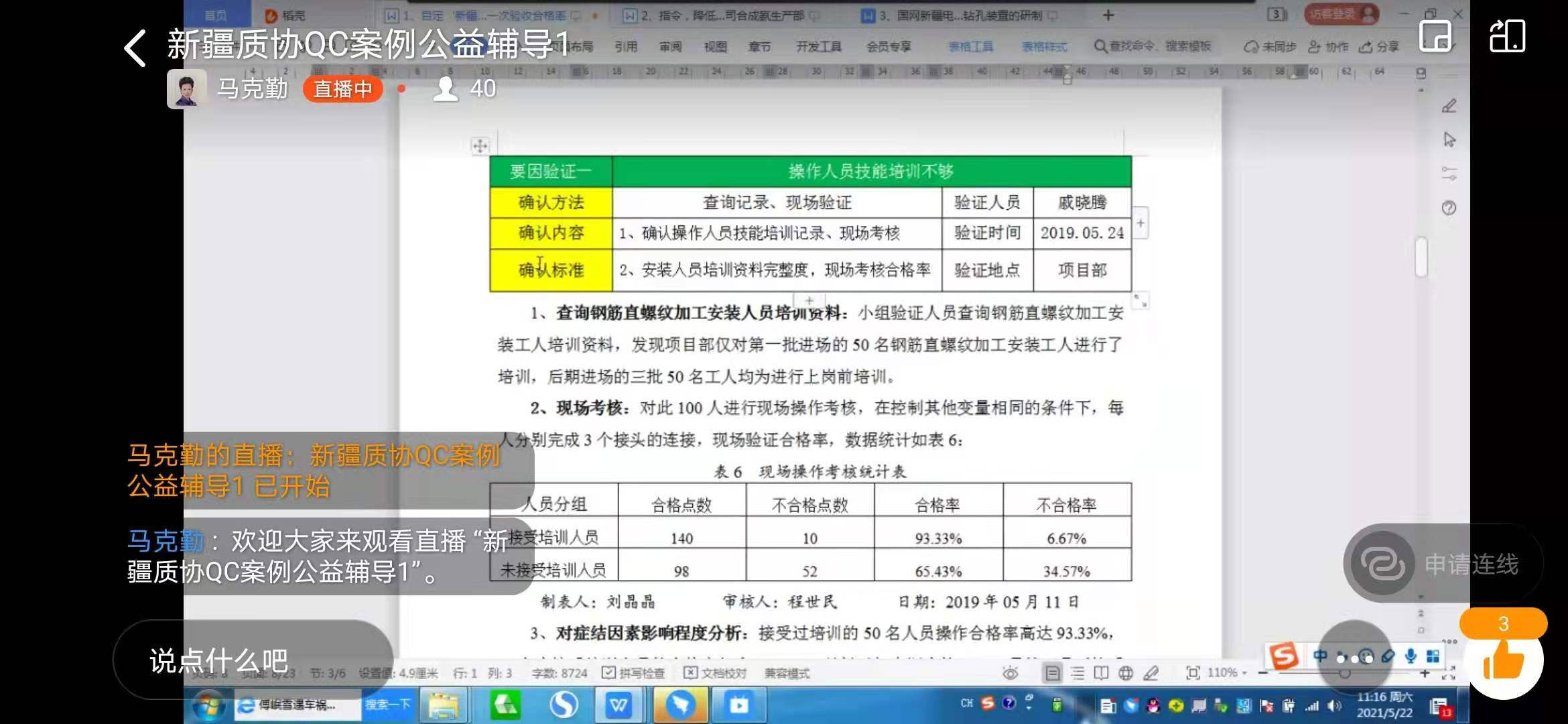The width and height of the screenshot is (1568, 724).
Task: Open the picture-in-picture mini window icon
Action: coord(1435,36)
